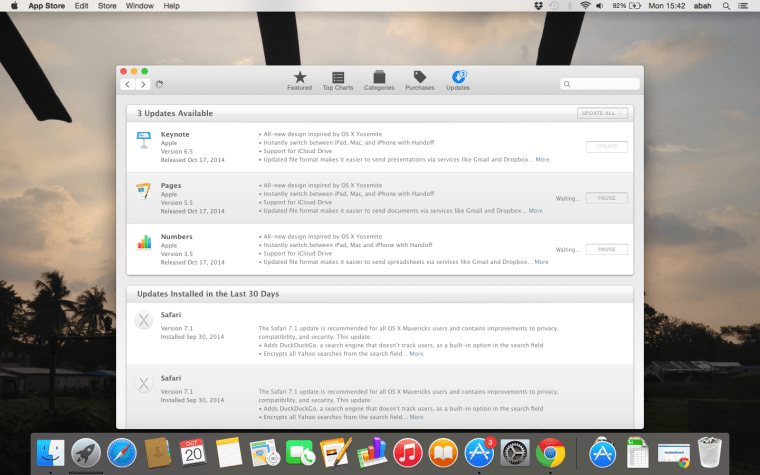Open the Applications folder in Dock
Viewport: 760px width, 475px height.
tap(602, 453)
